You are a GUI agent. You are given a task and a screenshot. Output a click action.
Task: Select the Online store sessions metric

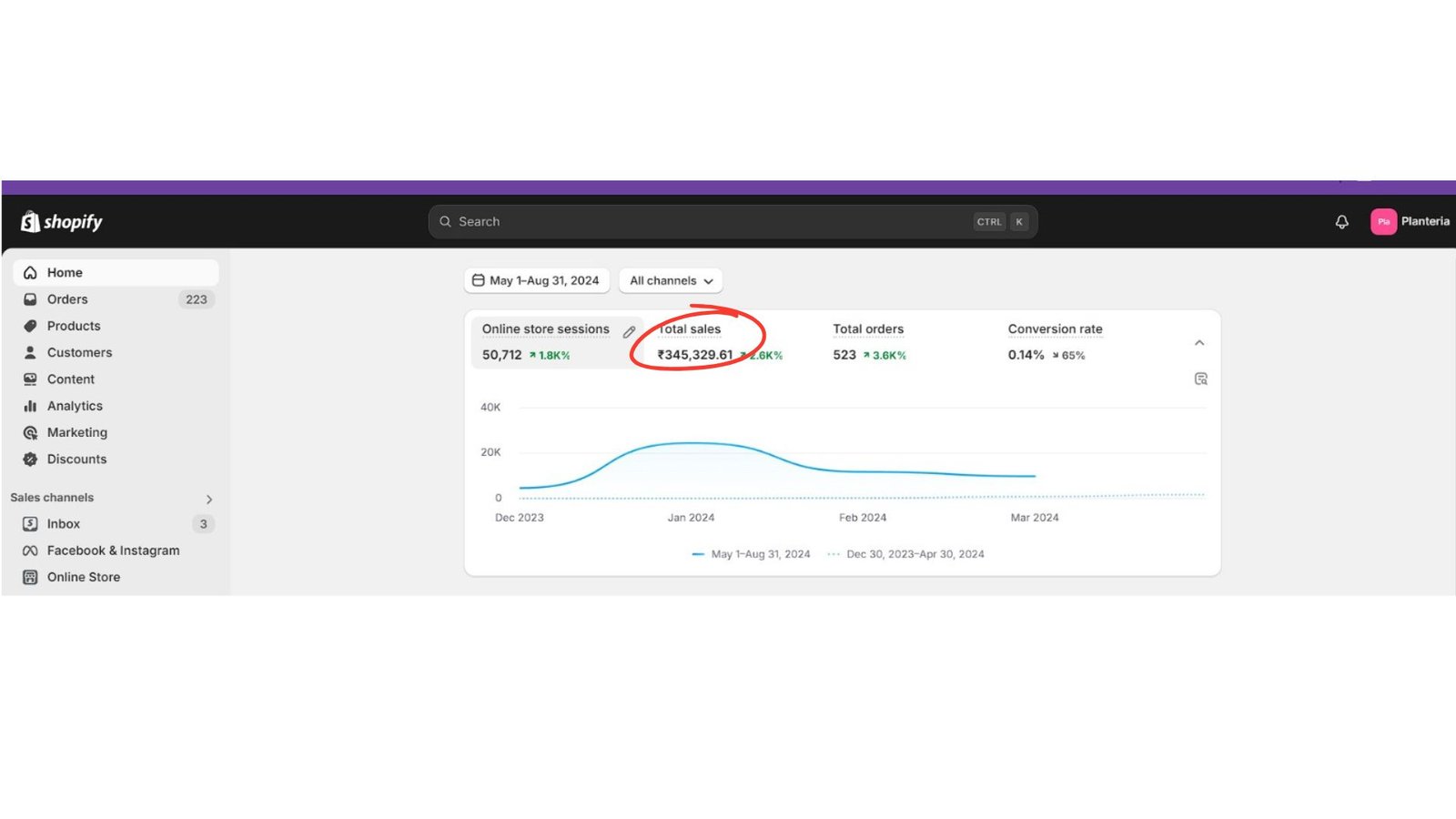click(x=557, y=342)
